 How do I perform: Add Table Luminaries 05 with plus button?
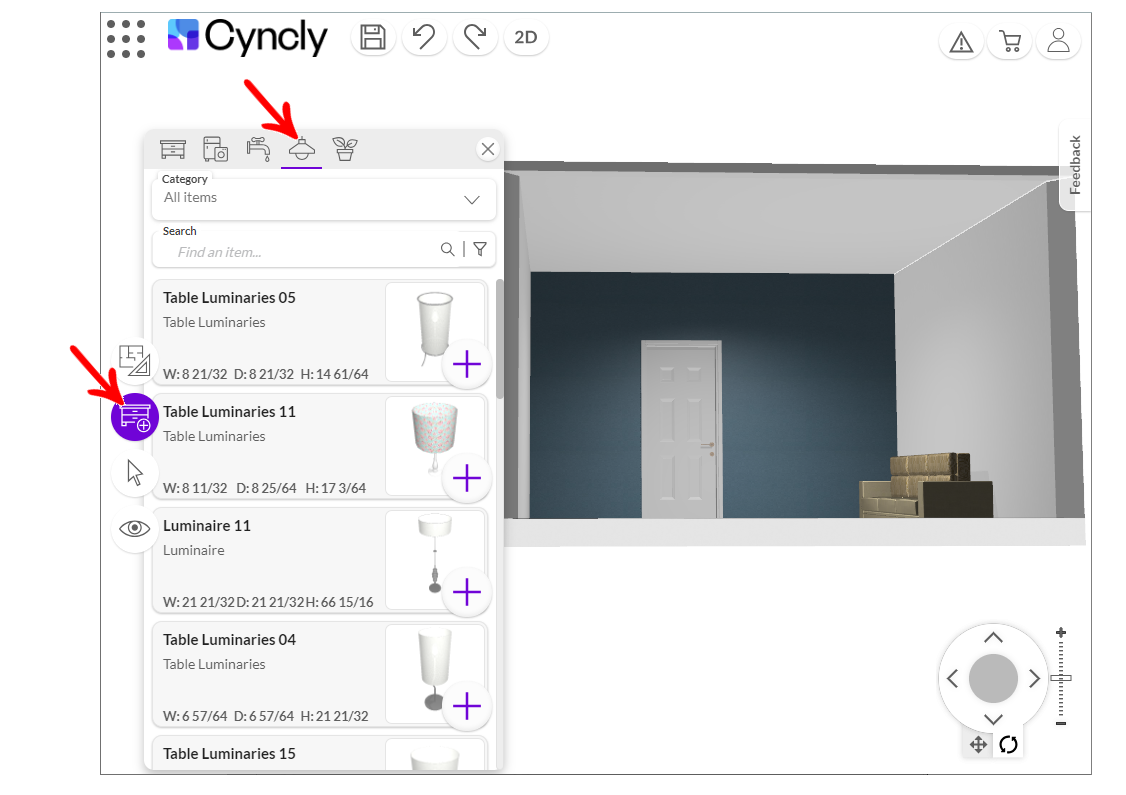(467, 364)
